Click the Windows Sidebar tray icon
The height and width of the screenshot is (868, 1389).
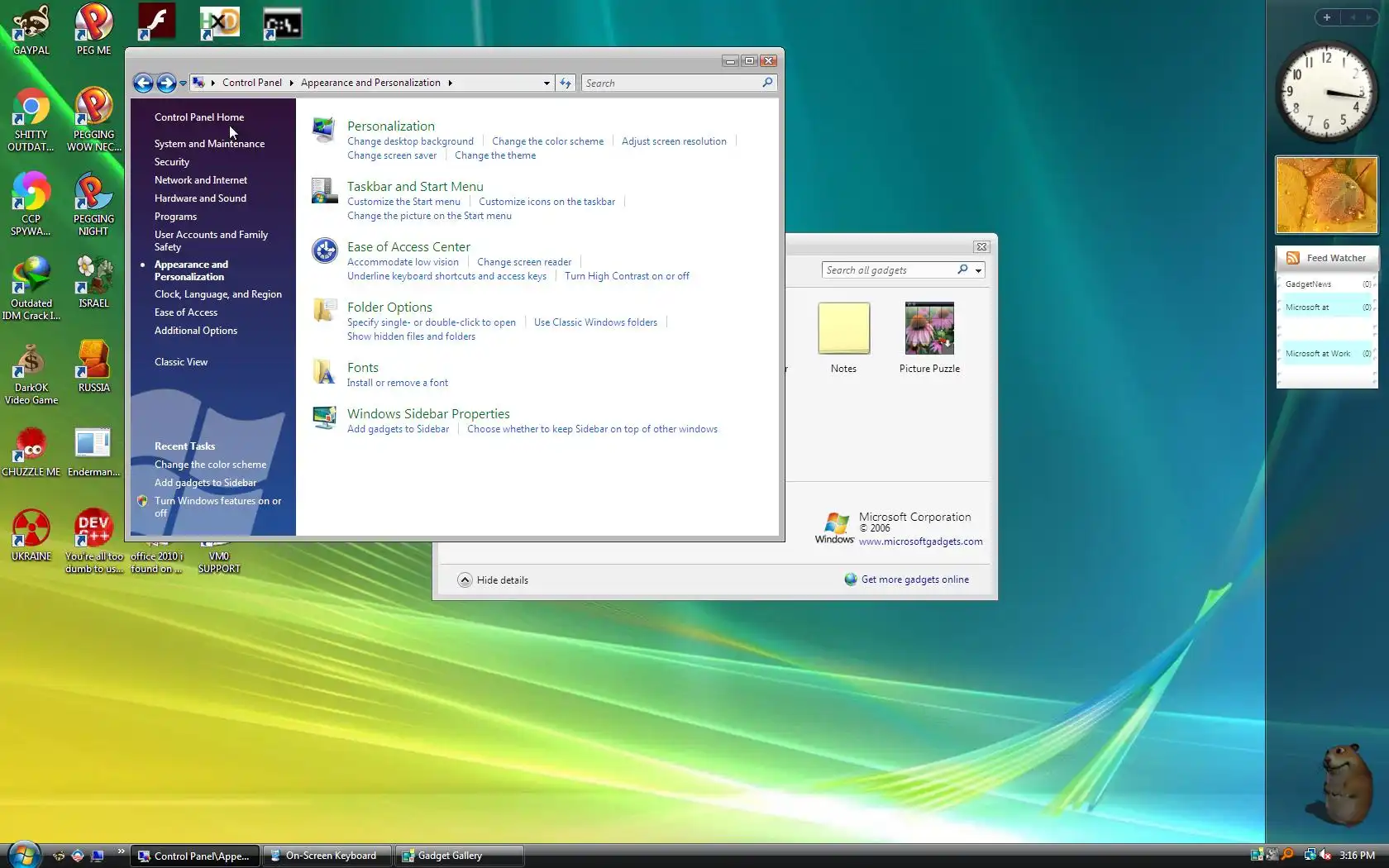point(1257,855)
